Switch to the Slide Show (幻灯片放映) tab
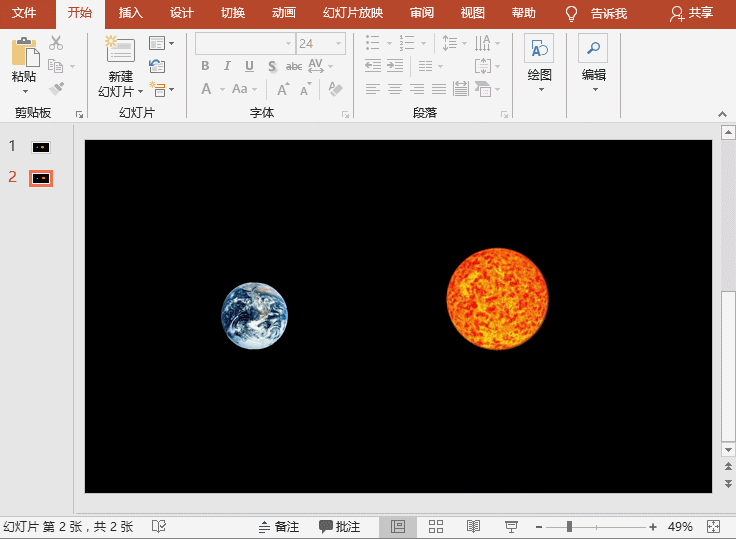This screenshot has width=736, height=539. (x=353, y=13)
